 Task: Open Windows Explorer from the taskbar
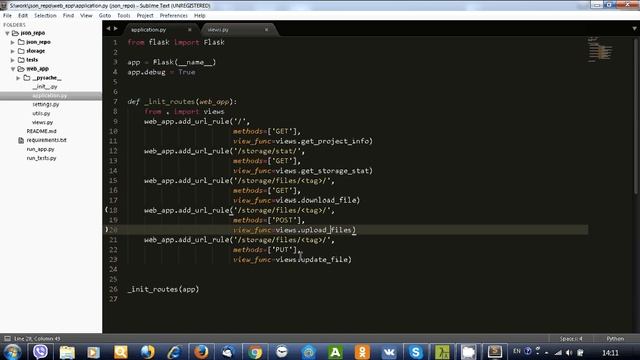(67, 352)
